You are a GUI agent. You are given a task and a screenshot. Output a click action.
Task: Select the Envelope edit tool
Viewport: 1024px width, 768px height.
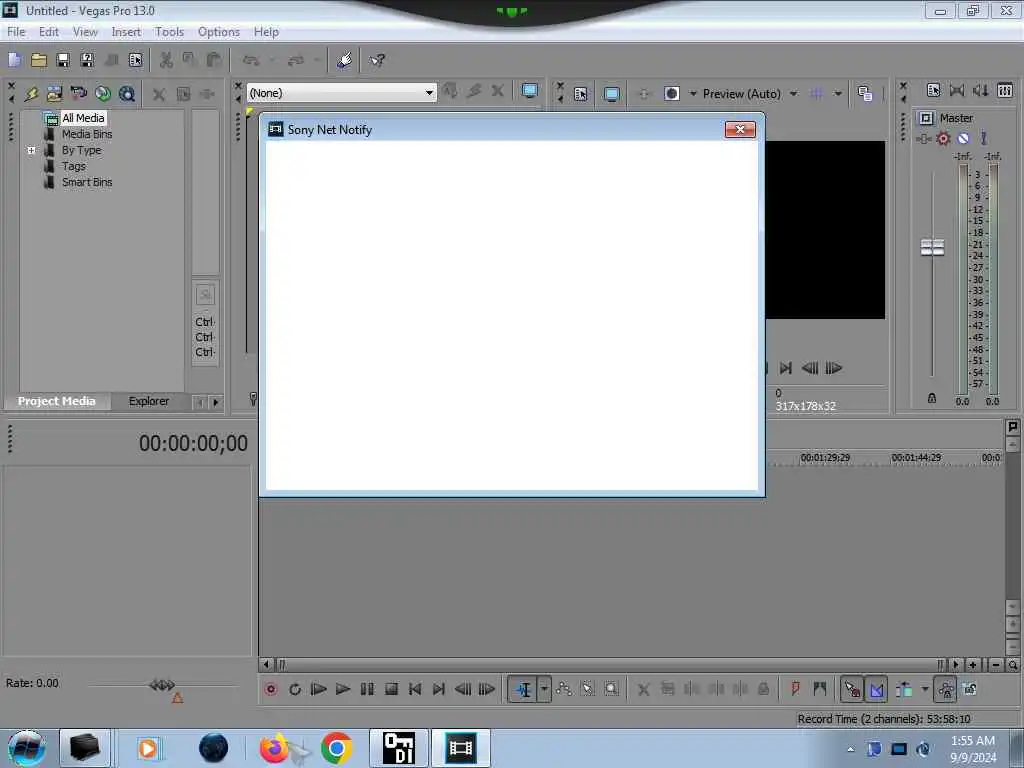coord(564,689)
